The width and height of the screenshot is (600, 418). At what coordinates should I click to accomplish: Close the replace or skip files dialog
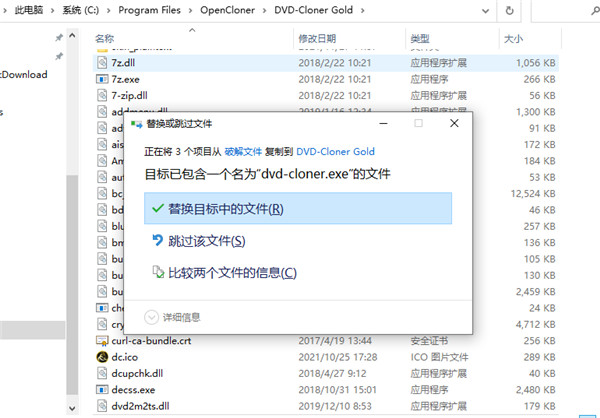[x=454, y=123]
